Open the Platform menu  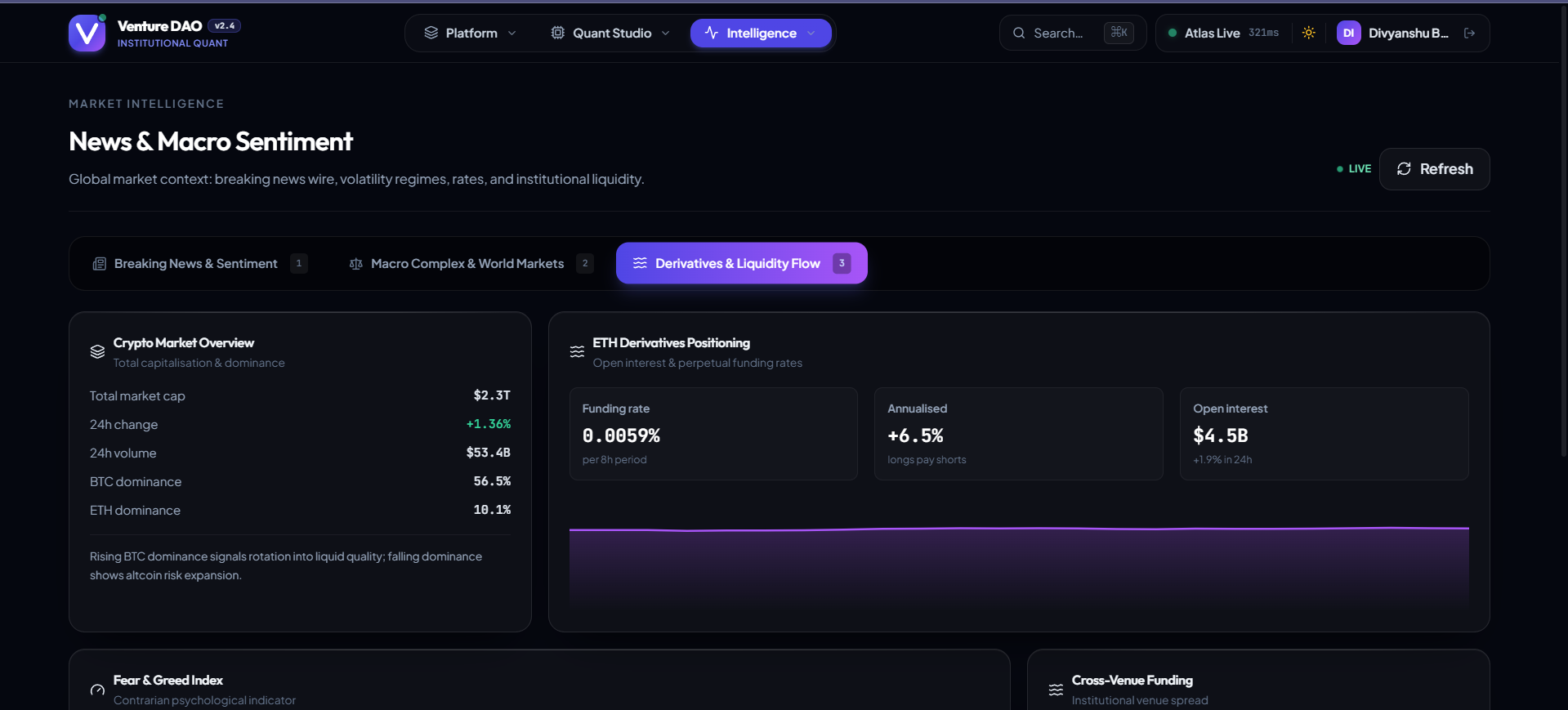click(x=471, y=33)
